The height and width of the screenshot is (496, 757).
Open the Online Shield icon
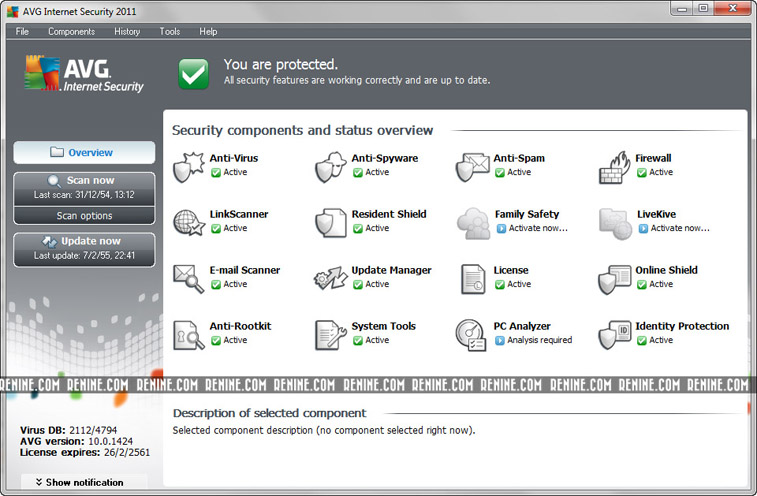click(x=615, y=279)
